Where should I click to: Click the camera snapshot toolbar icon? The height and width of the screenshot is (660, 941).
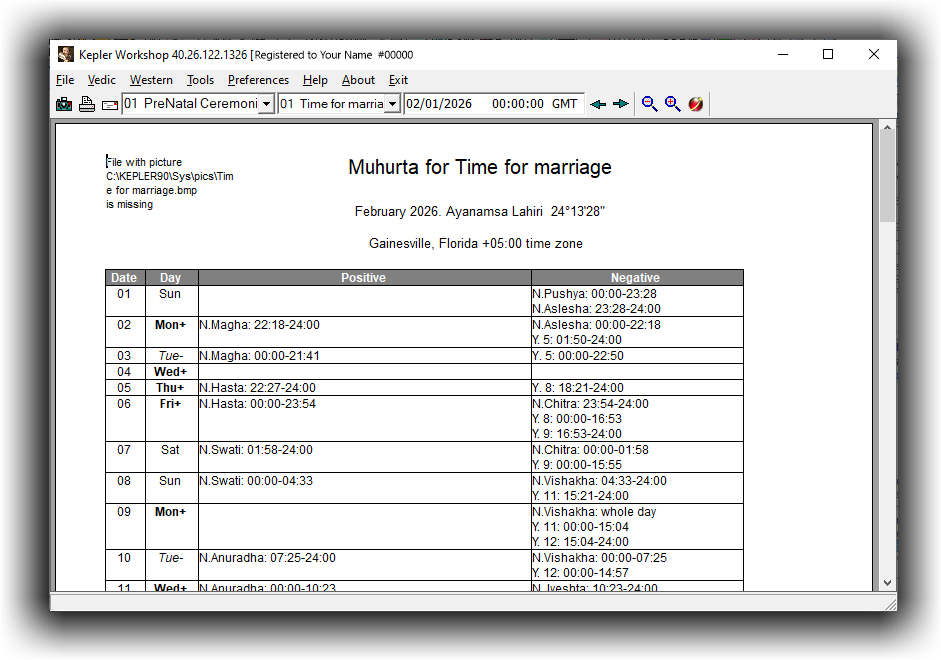(64, 104)
